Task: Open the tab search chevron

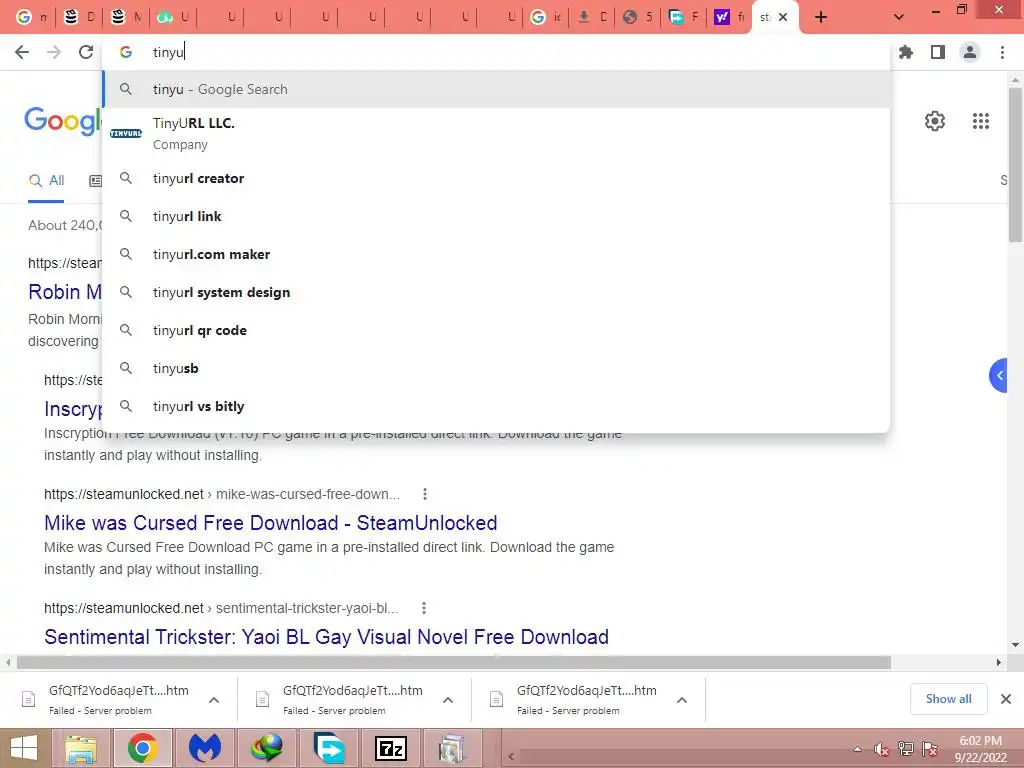Action: pos(899,18)
